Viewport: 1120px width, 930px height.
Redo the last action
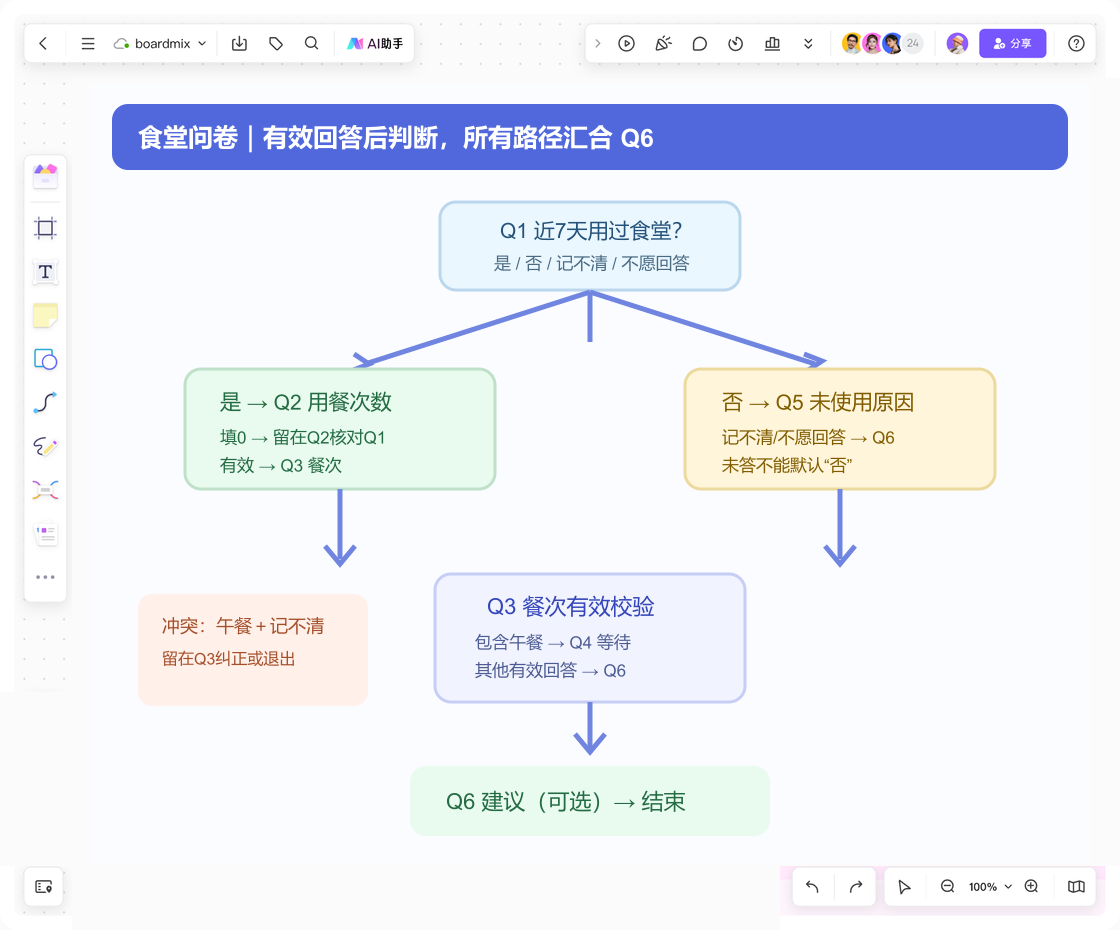click(x=856, y=886)
